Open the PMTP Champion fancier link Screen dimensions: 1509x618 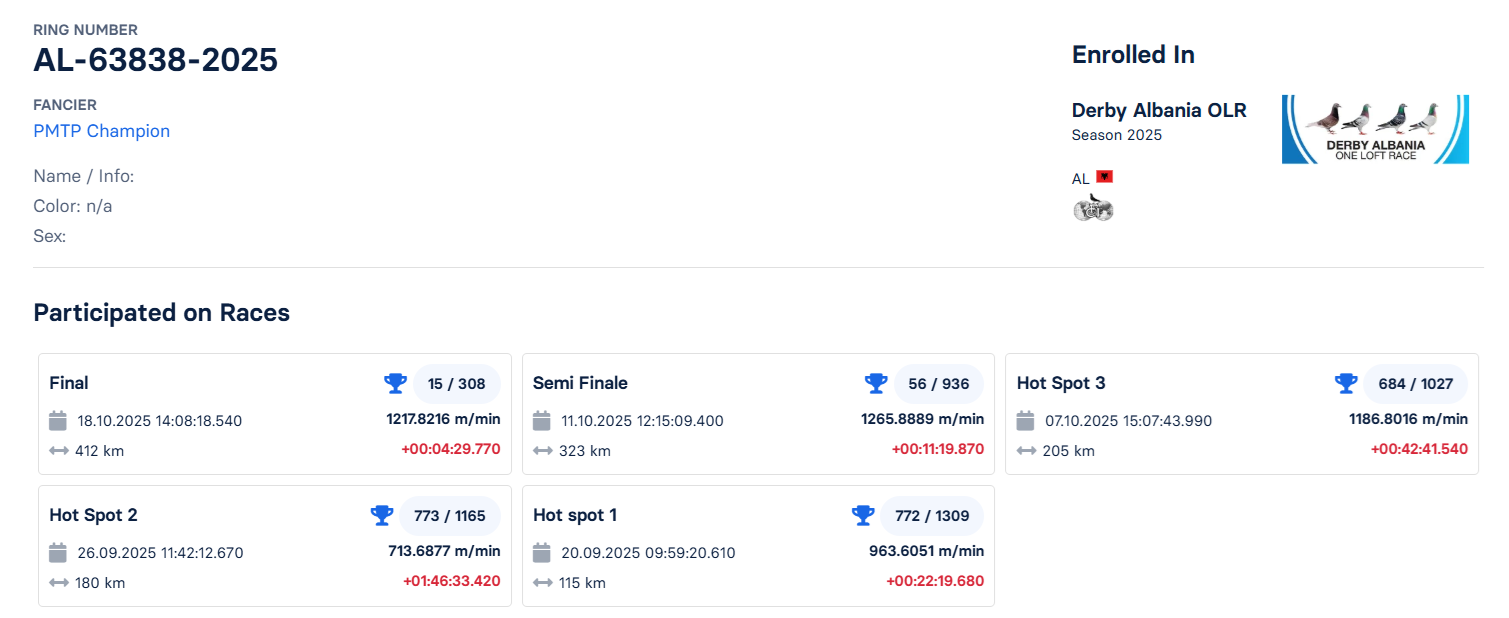tap(101, 131)
